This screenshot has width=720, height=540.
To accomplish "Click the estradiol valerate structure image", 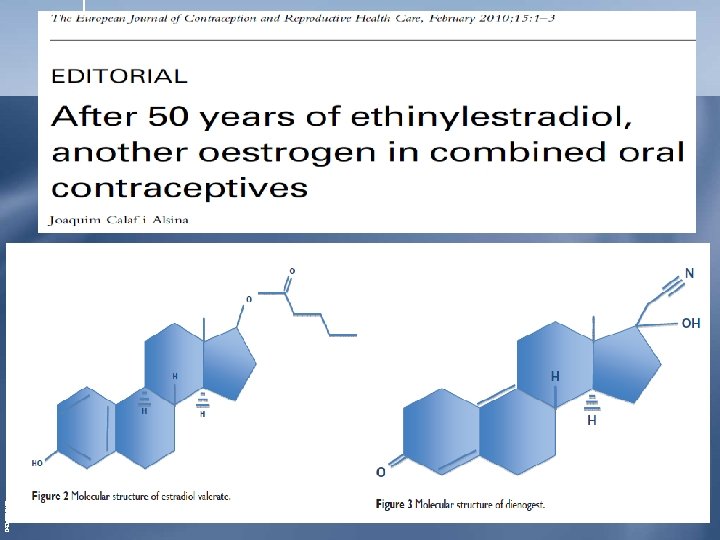I will (x=194, y=368).
